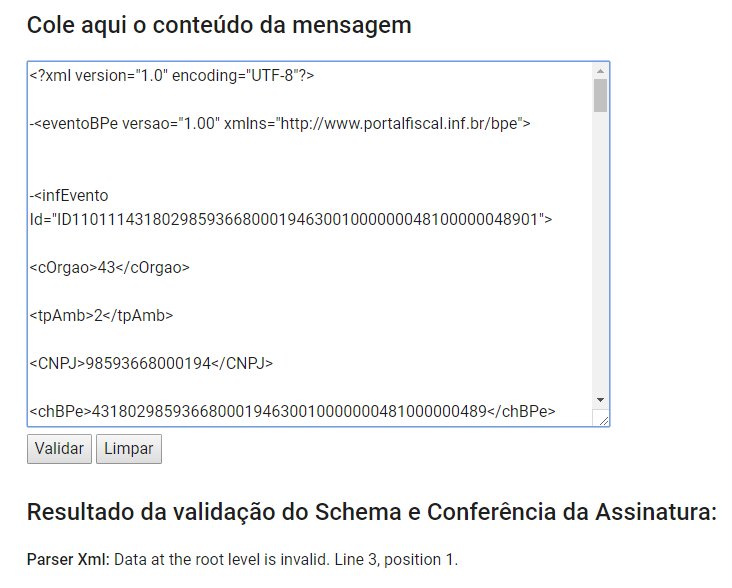
Task: Place cursor in the tpAmb element line
Action: (101, 315)
